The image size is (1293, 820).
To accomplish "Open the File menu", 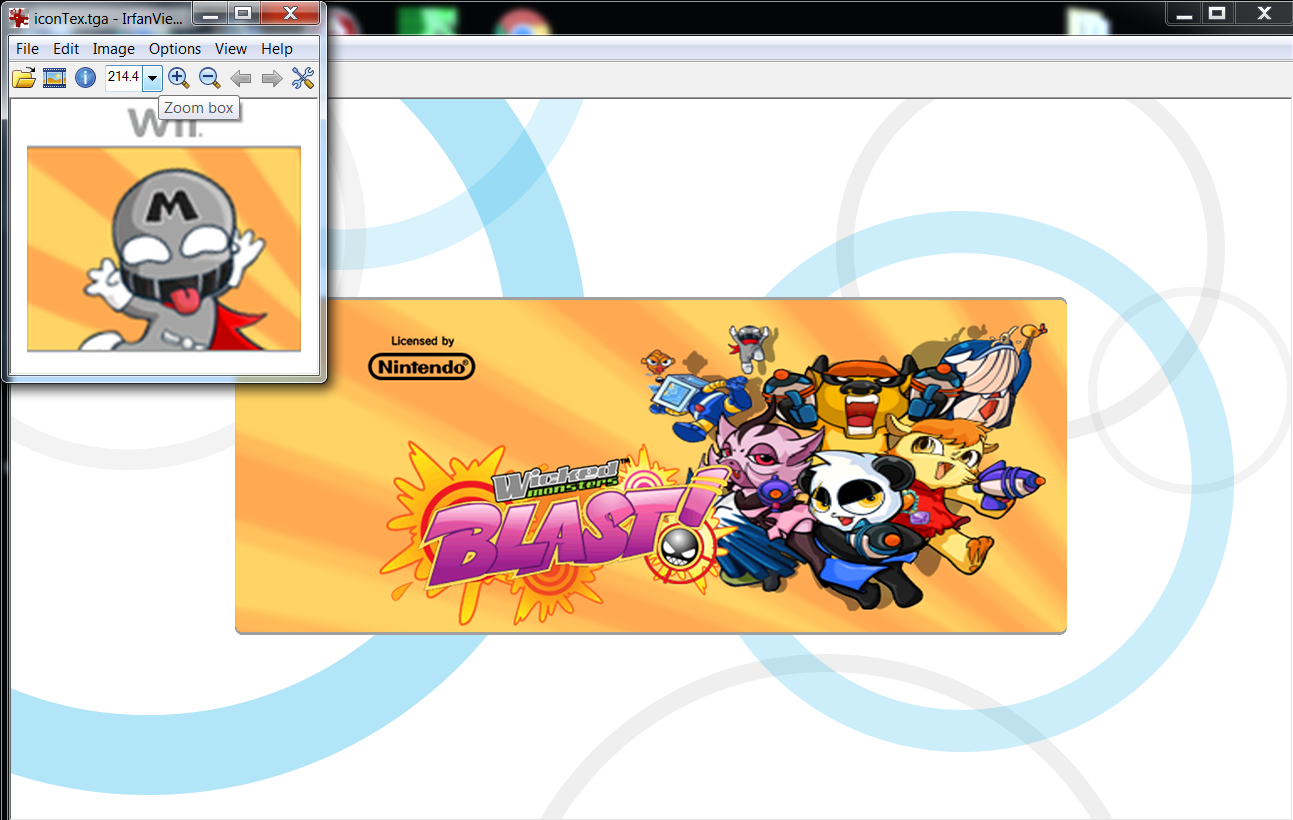I will (27, 49).
